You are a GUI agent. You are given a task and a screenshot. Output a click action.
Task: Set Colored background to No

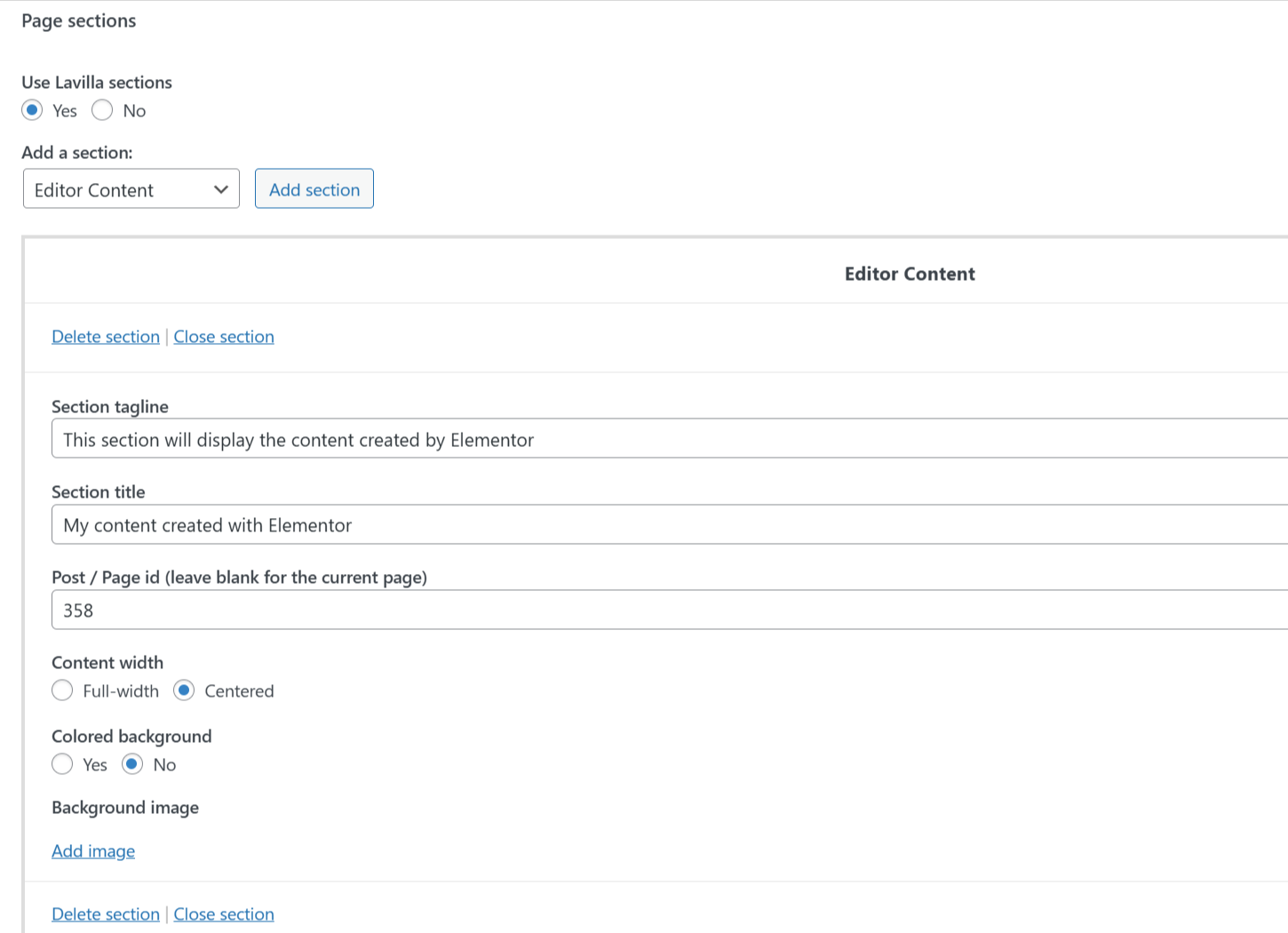(132, 764)
